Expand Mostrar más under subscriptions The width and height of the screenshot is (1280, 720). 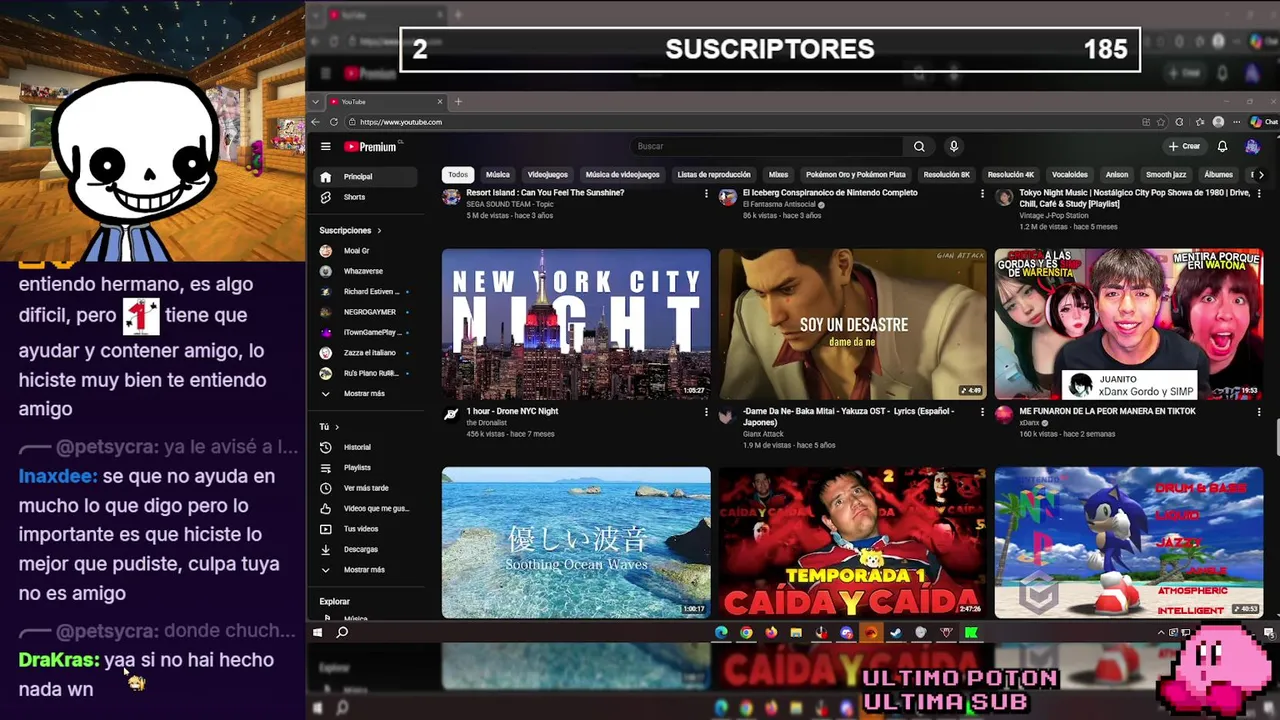(364, 393)
